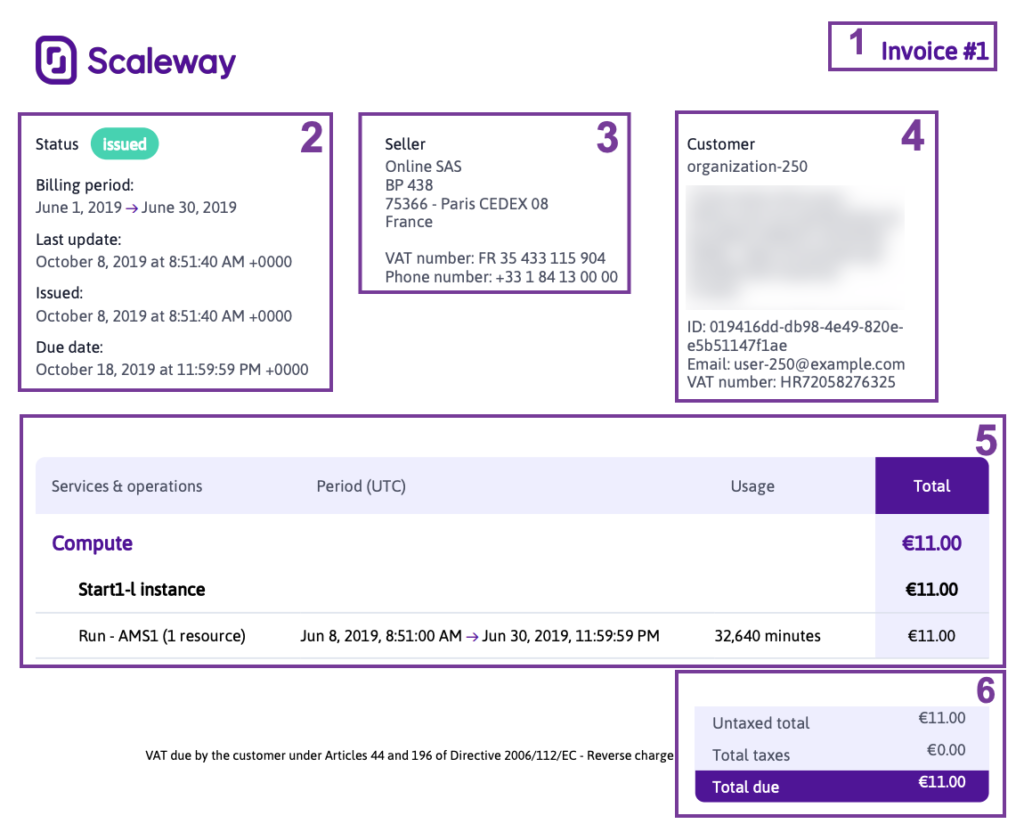Click the customer VAT number HR72058276325
The height and width of the screenshot is (832, 1024).
838,382
